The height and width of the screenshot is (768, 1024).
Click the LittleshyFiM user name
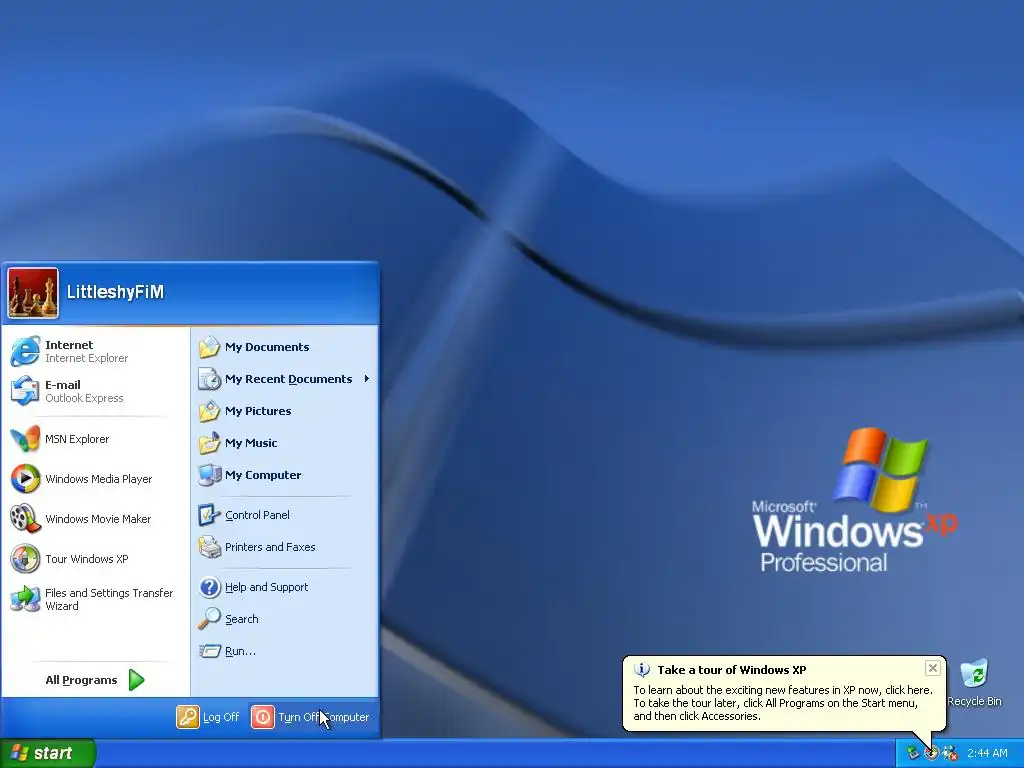point(115,292)
